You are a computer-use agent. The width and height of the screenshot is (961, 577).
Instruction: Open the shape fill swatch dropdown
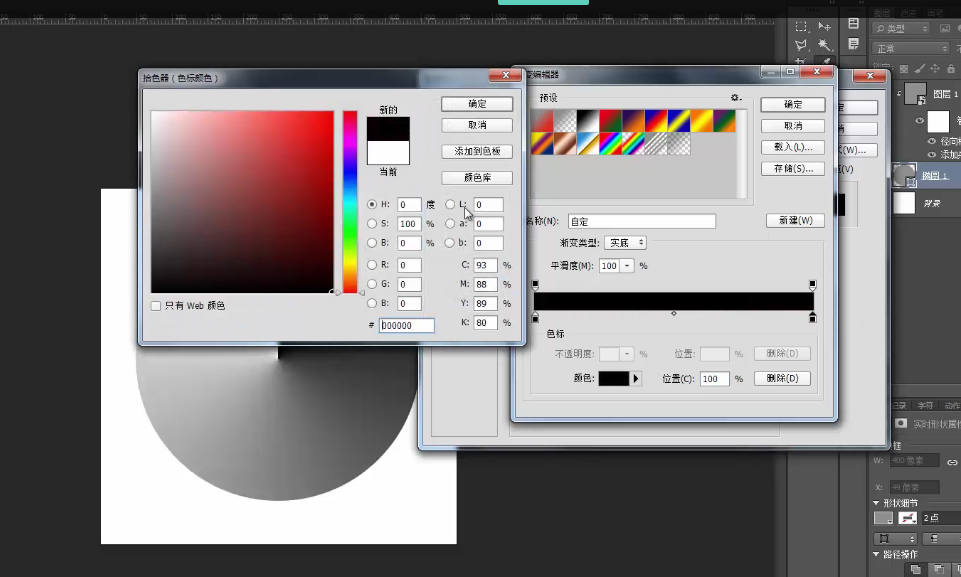tap(883, 518)
